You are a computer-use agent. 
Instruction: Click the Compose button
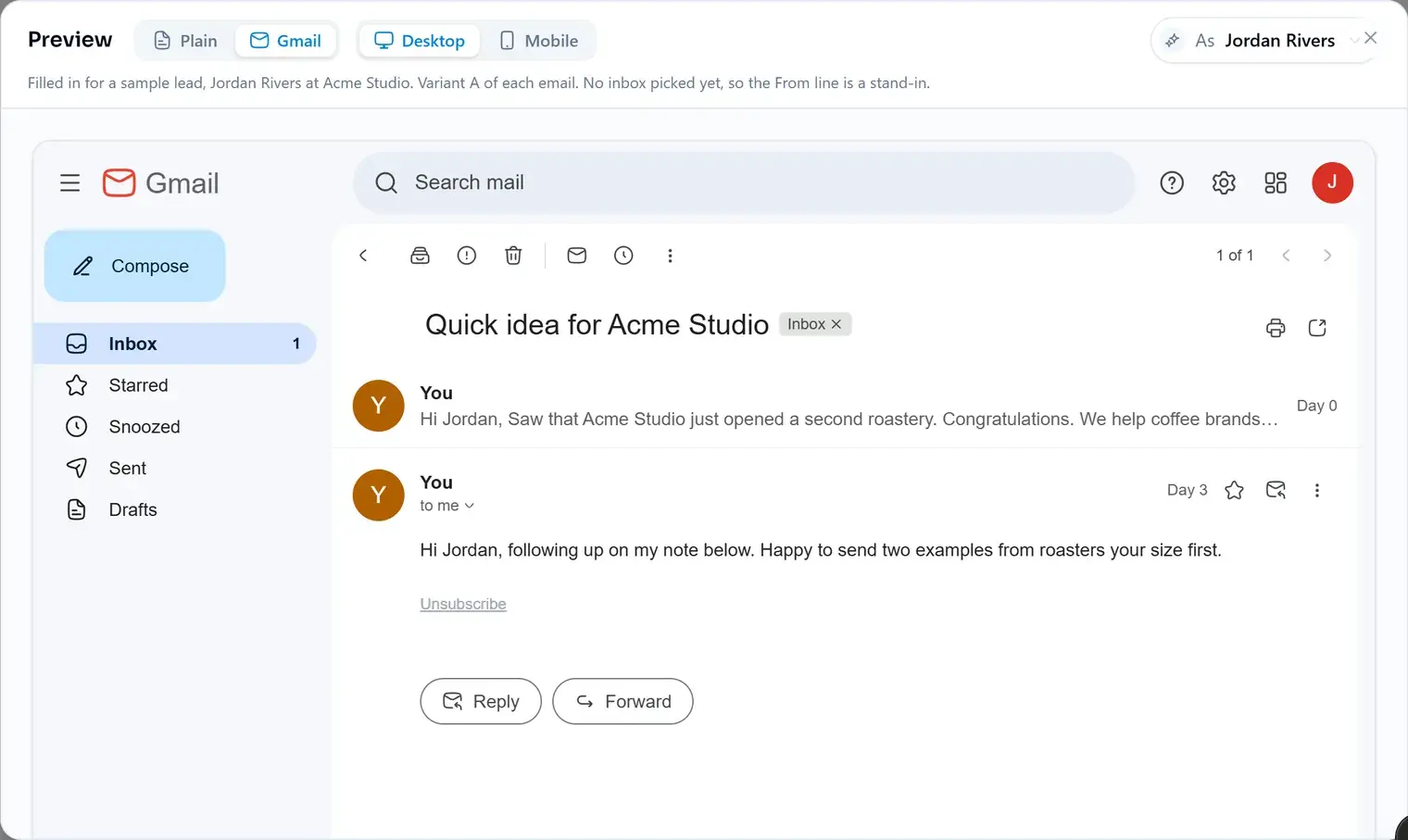(134, 266)
